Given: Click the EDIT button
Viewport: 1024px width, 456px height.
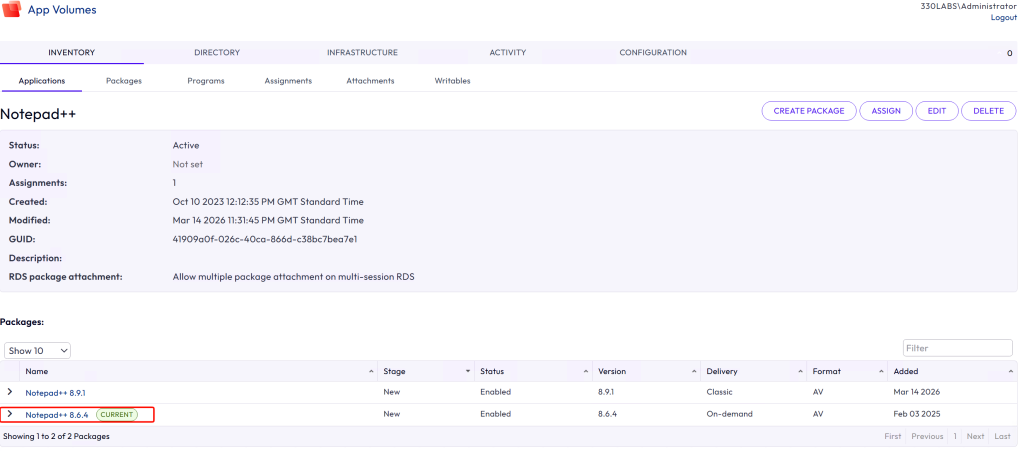Looking at the screenshot, I should coord(937,111).
